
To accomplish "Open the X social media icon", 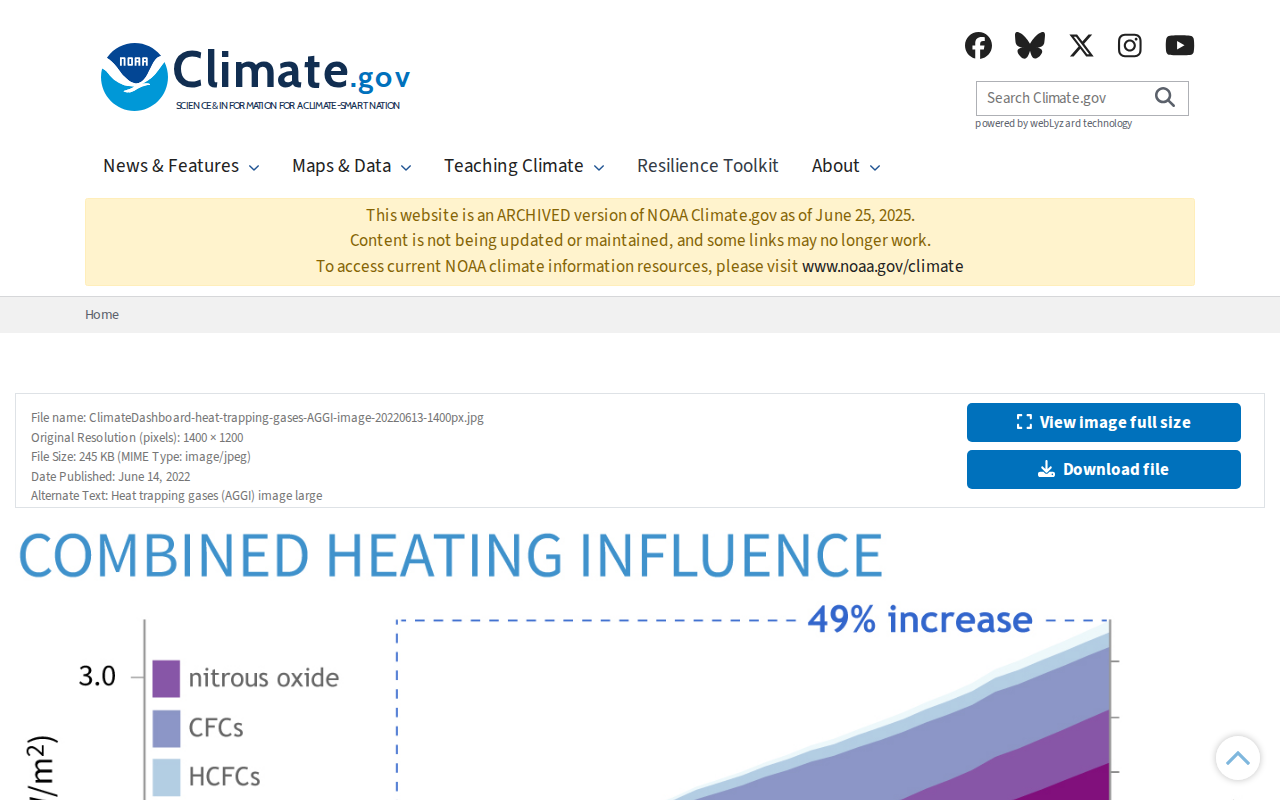I will 1081,45.
